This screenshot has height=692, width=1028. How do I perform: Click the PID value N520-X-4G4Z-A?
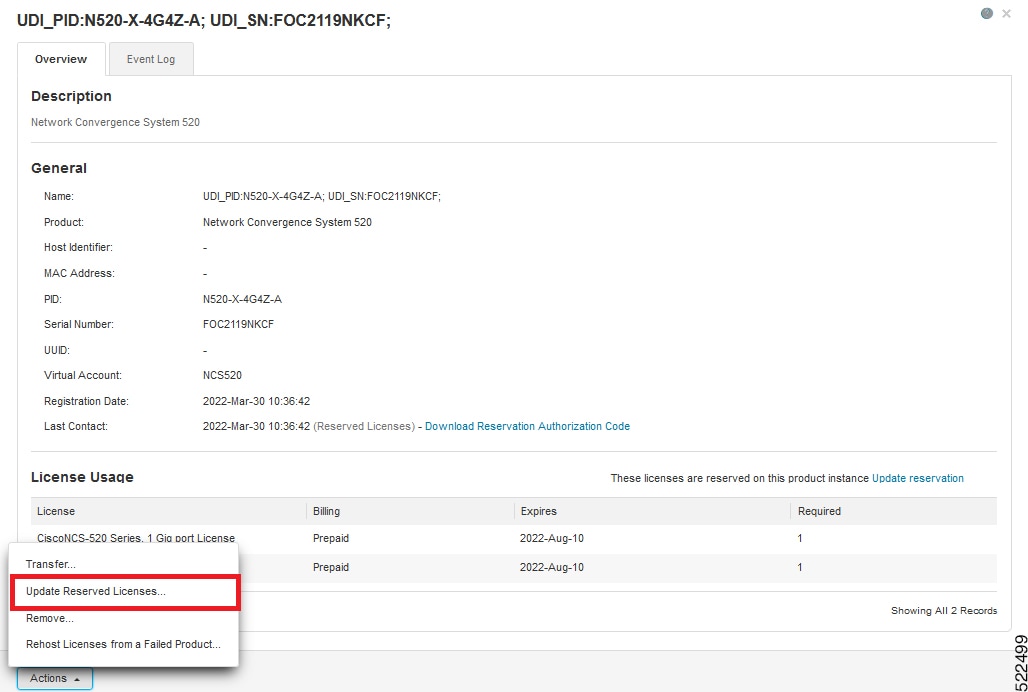243,299
